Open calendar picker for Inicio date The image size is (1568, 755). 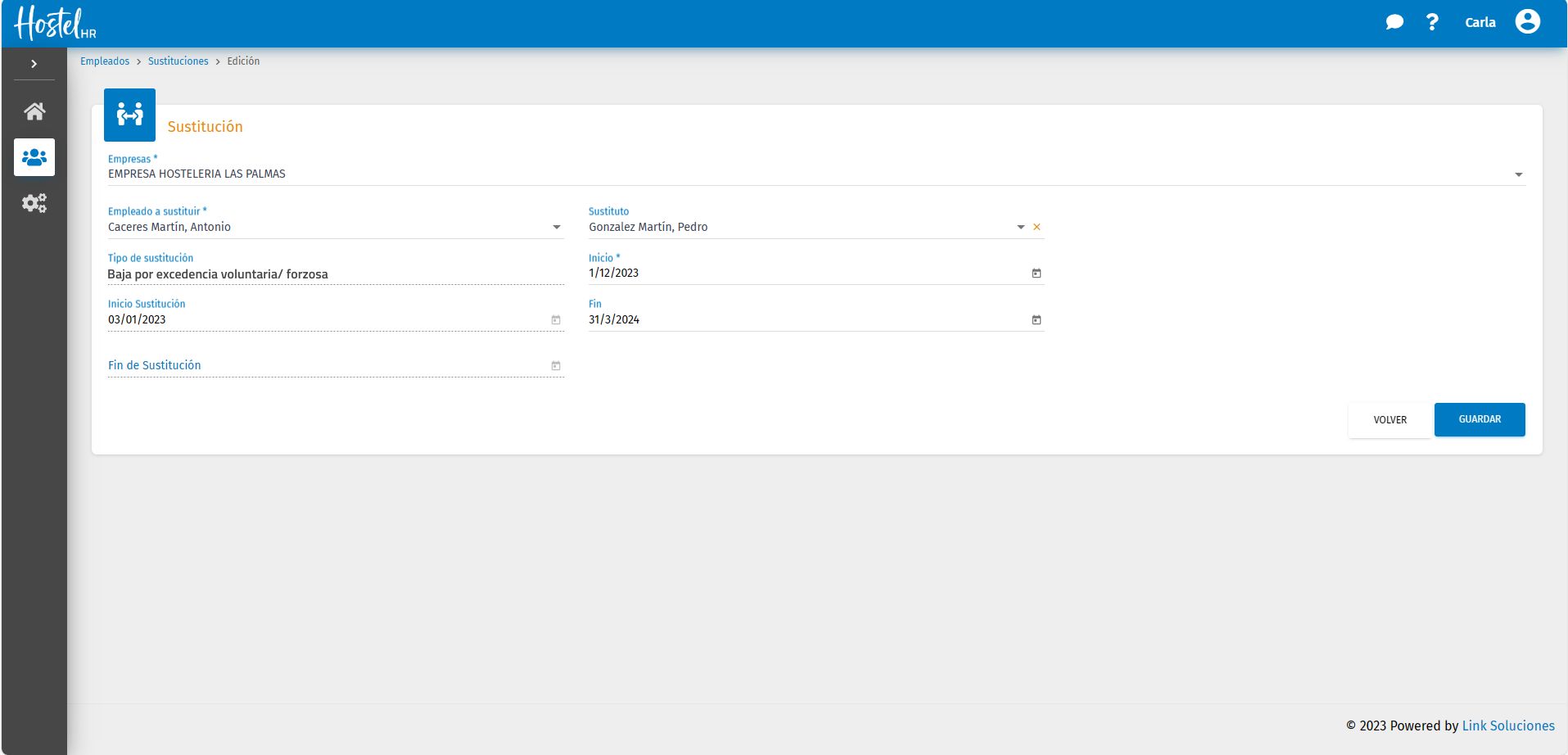(1036, 274)
